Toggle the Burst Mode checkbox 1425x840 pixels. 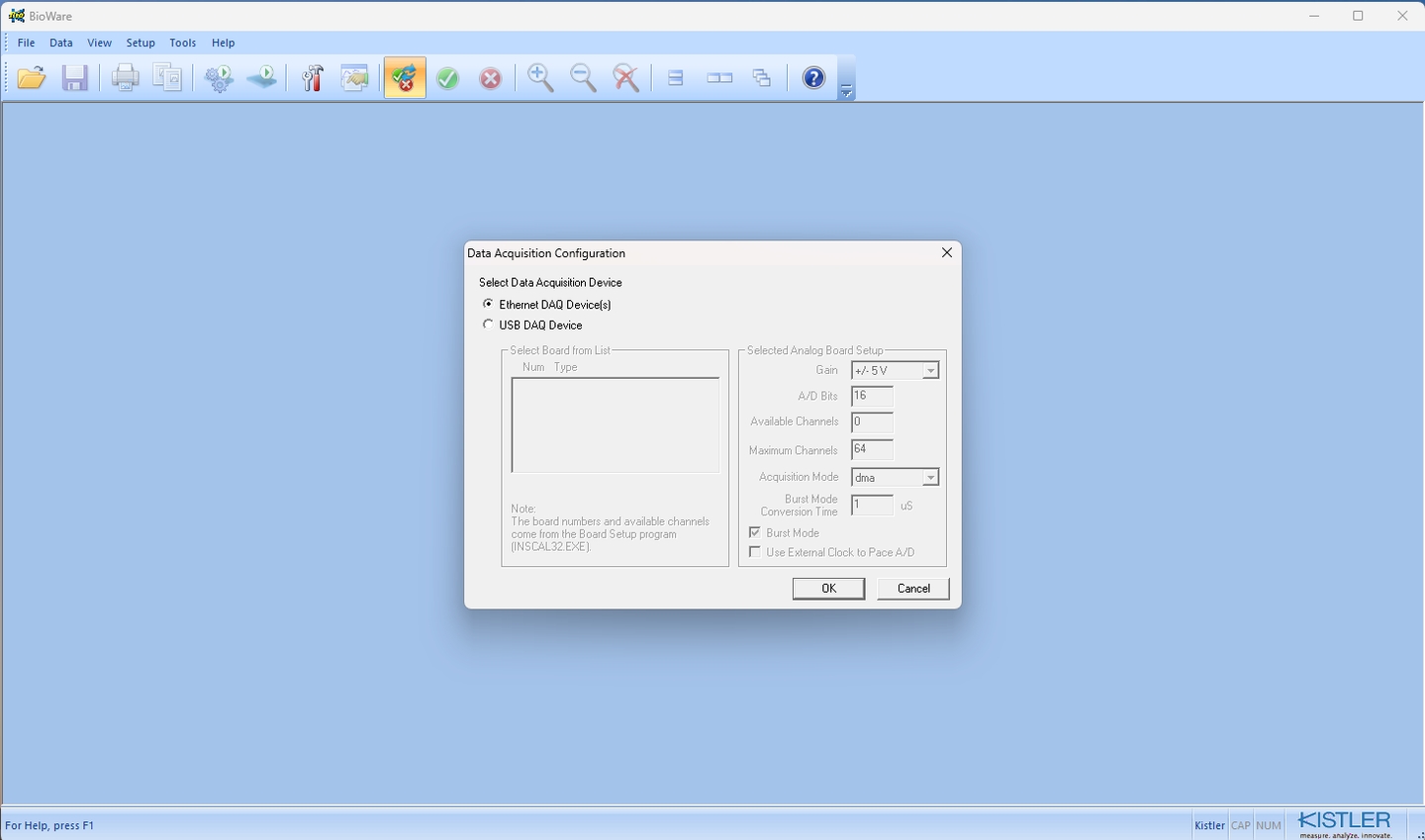755,532
